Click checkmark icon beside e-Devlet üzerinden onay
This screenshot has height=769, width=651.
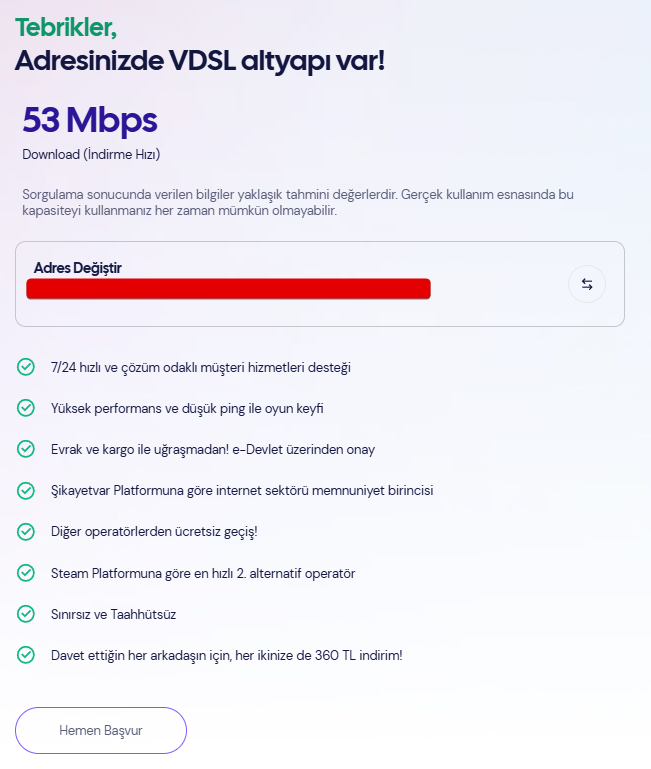coord(26,450)
